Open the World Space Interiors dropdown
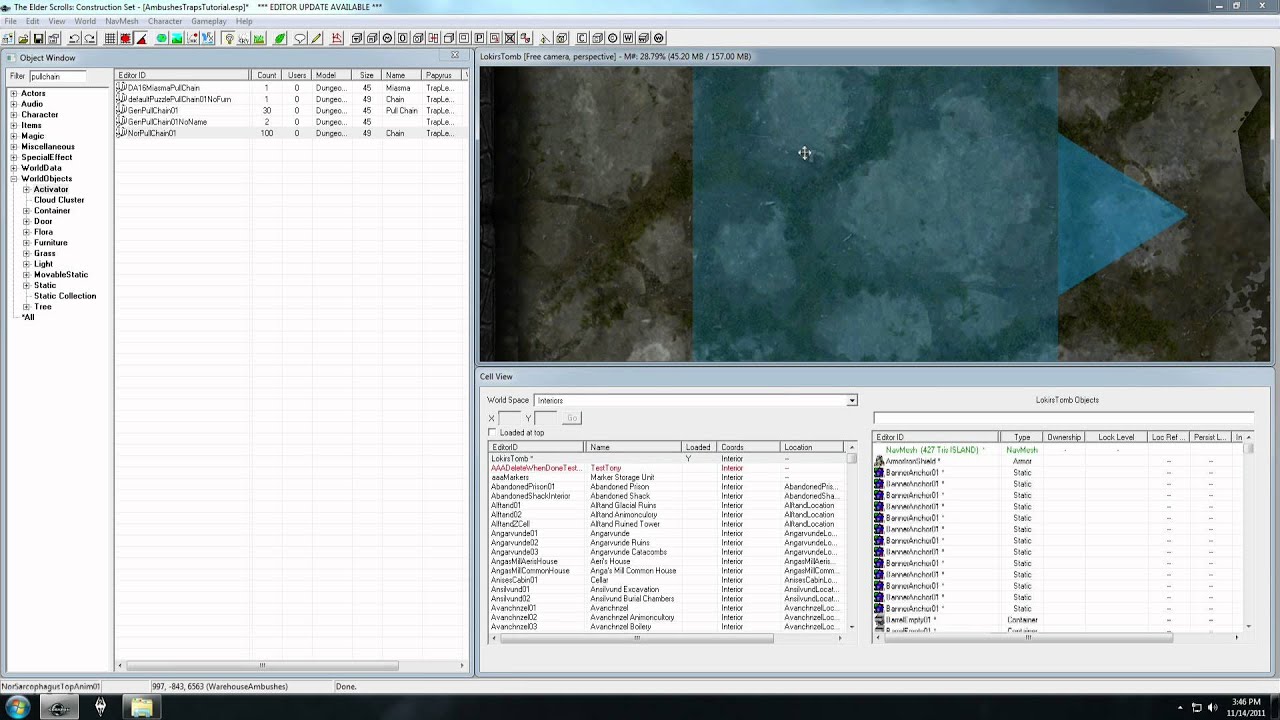The width and height of the screenshot is (1280, 720). tap(852, 400)
